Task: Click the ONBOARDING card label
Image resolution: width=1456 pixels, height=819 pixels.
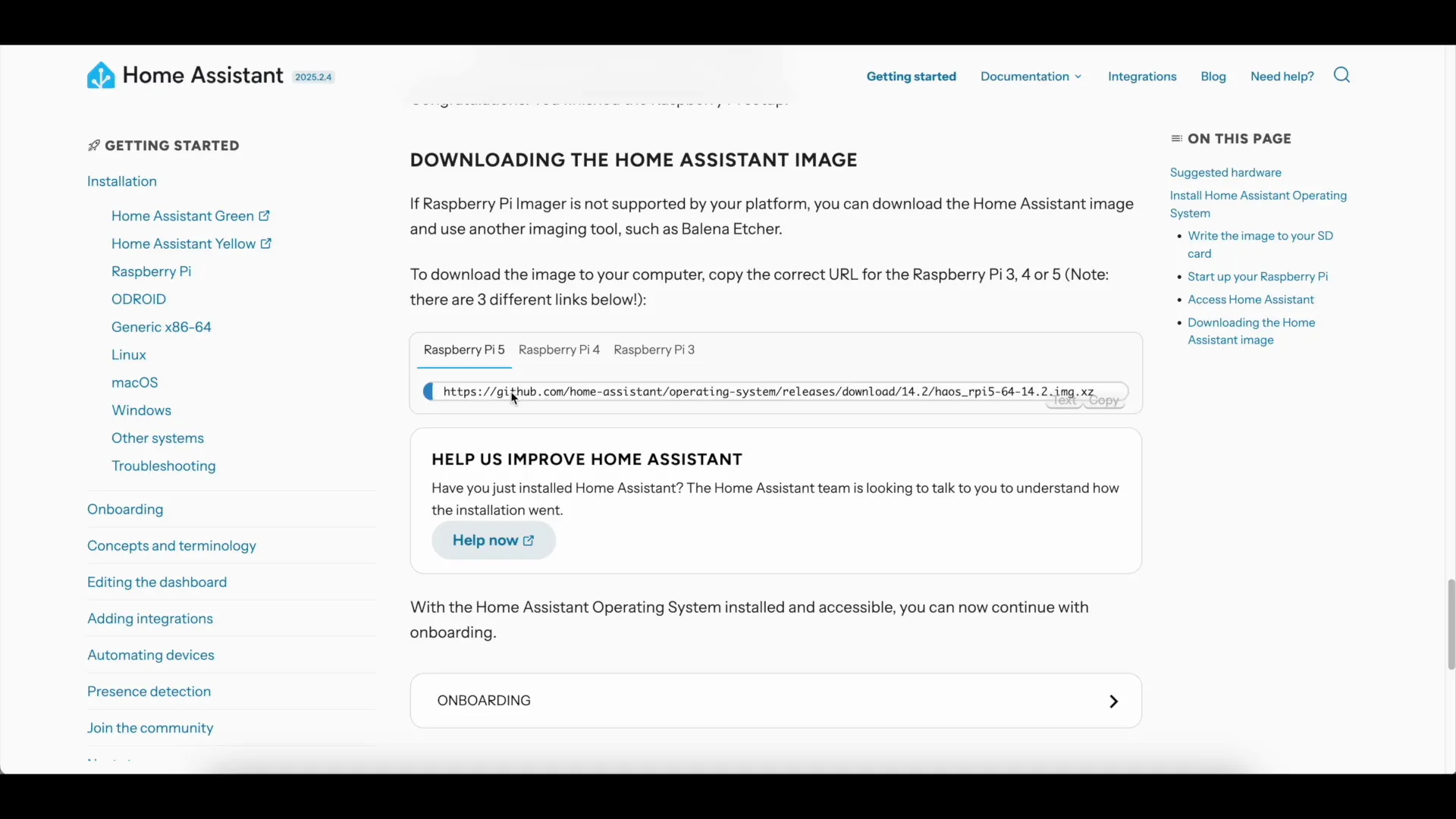Action: tap(484, 701)
